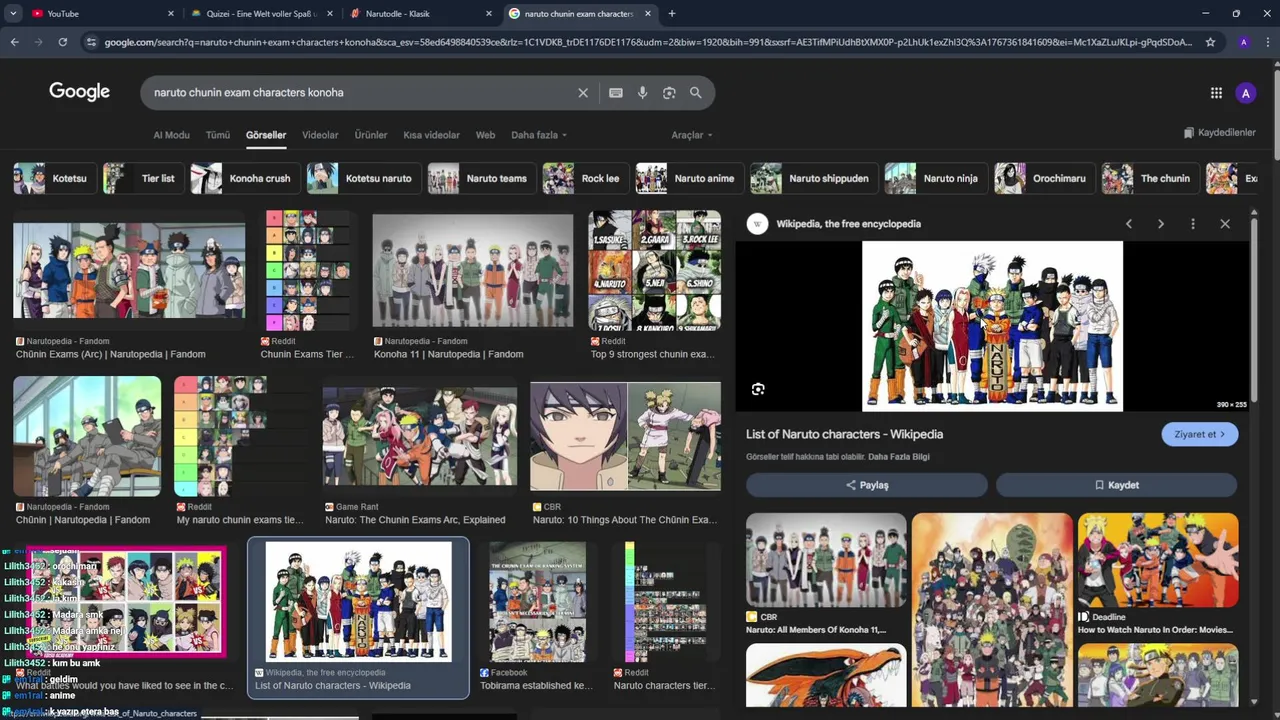Open Game Rant Chunin Exams Arc image
Screen dimensions: 1280x720
[419, 436]
